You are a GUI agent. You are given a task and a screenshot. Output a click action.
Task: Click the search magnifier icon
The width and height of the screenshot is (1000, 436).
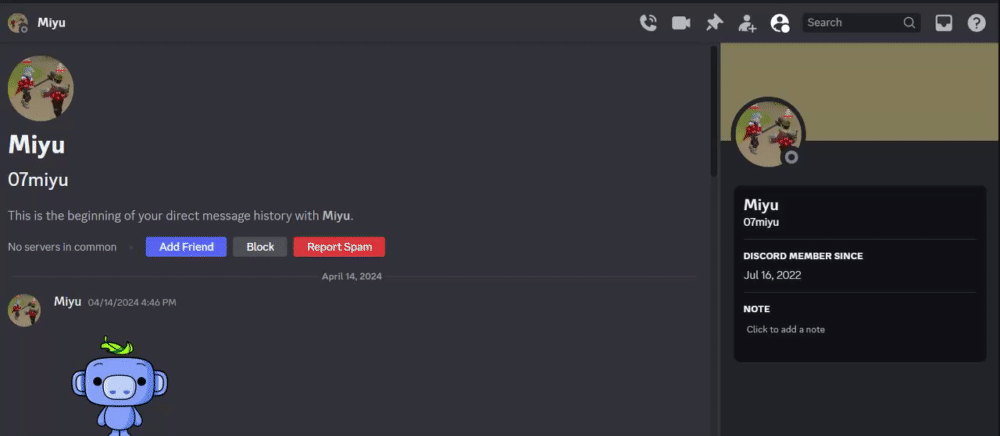tap(909, 22)
